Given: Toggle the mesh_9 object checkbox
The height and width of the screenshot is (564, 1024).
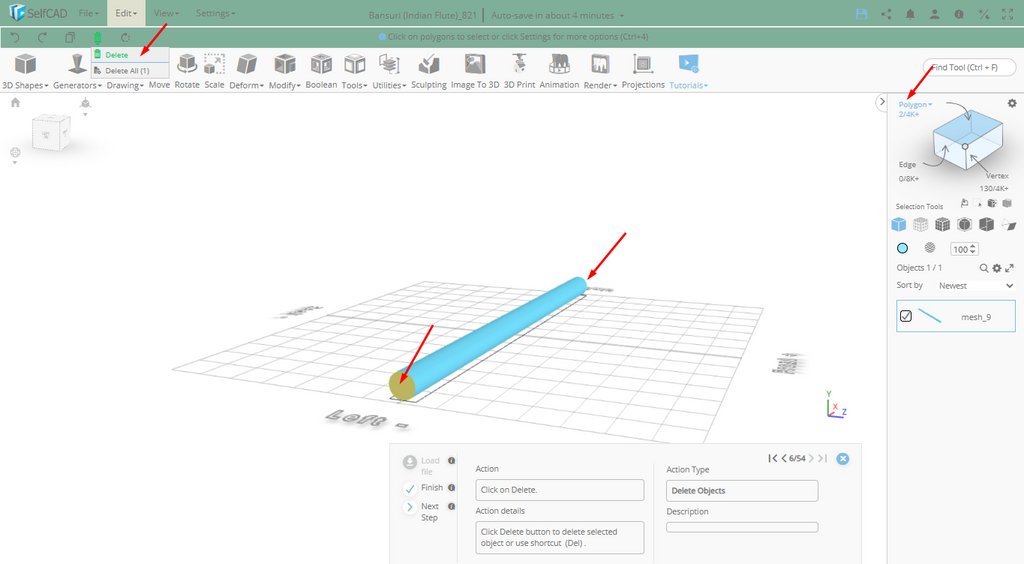Looking at the screenshot, I should pos(906,316).
